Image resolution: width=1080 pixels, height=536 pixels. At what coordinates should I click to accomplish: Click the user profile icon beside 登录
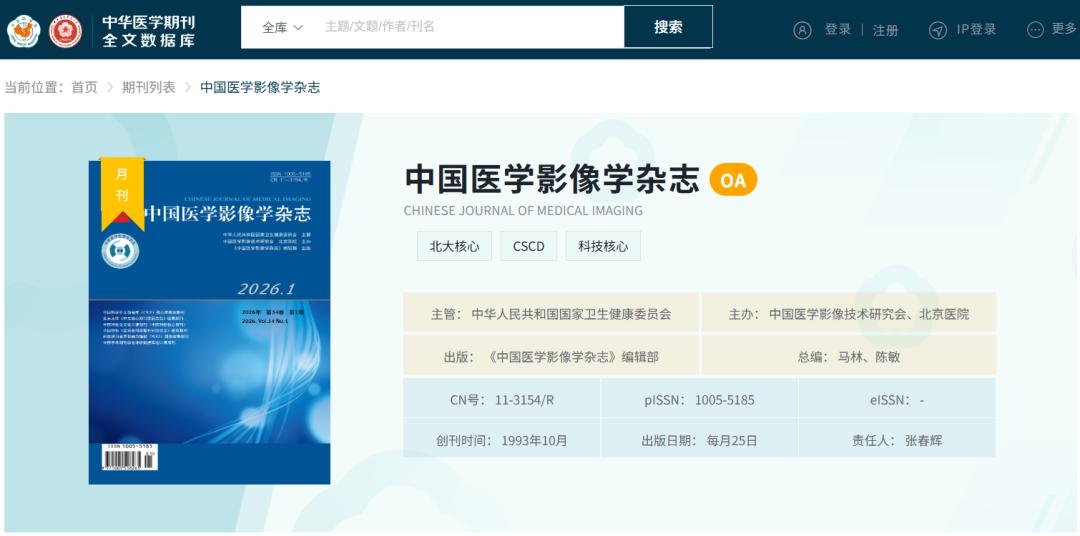pyautogui.click(x=802, y=30)
